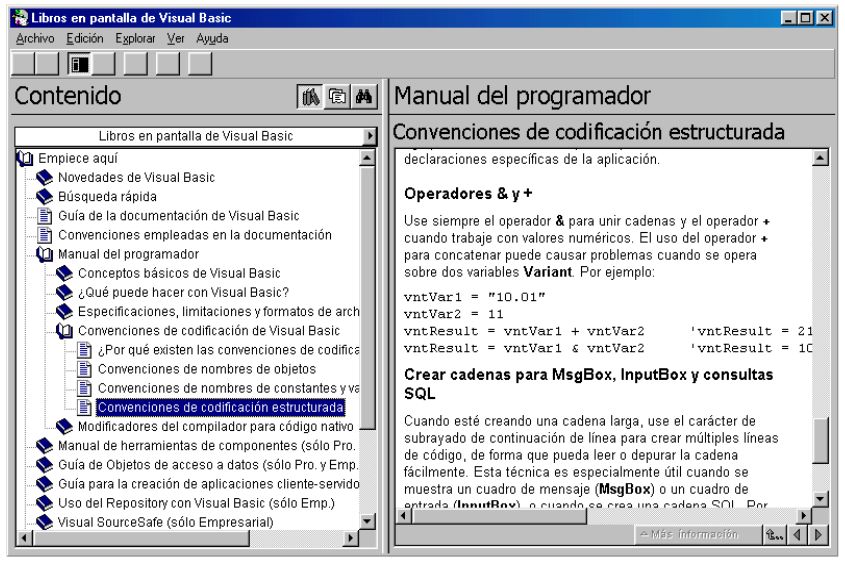Expand the Conceptos básicos de Visual Basic book
This screenshot has height=564, width=845.
[64, 274]
